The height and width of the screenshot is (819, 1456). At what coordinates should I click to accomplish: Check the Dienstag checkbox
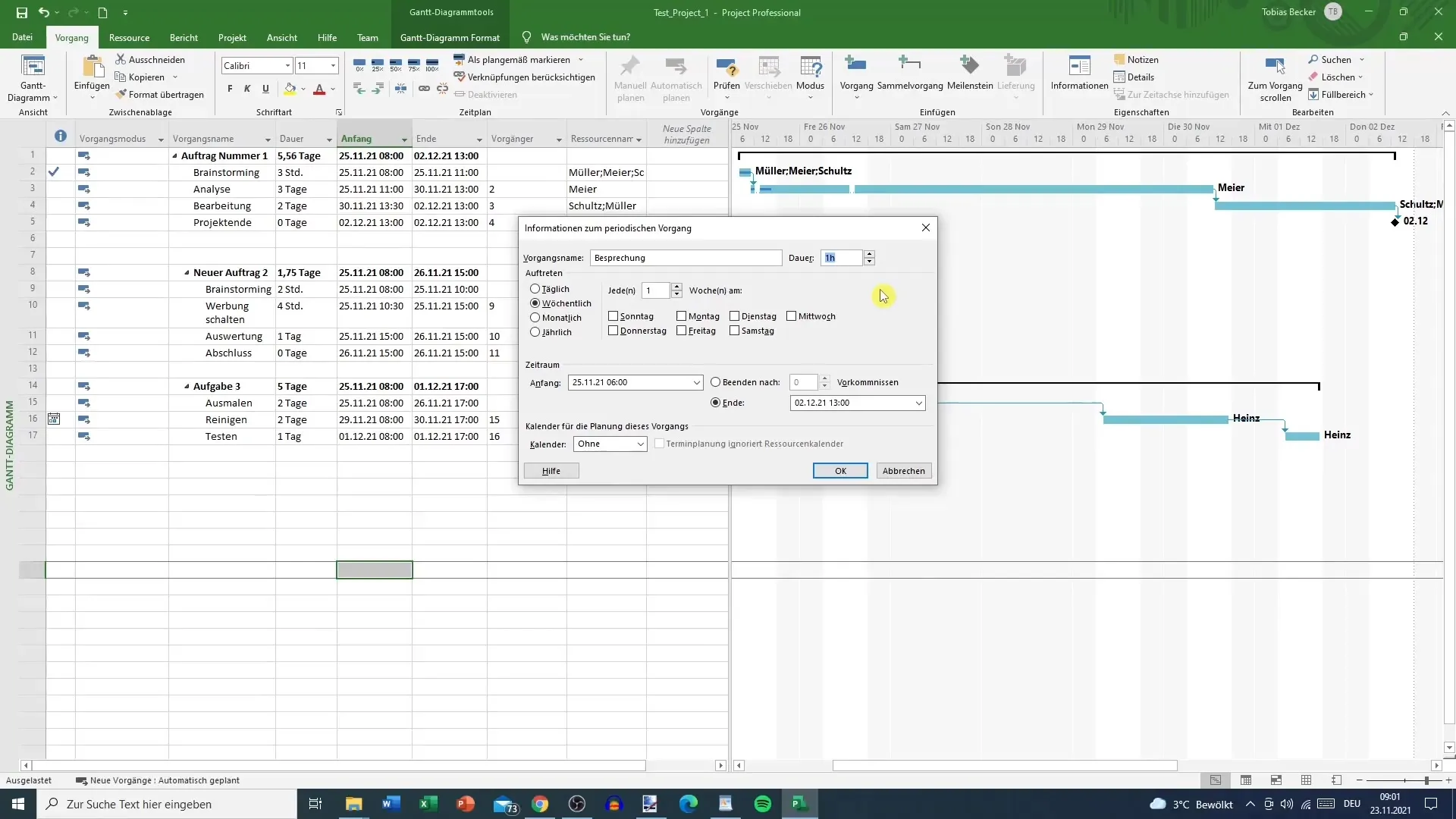[x=734, y=316]
